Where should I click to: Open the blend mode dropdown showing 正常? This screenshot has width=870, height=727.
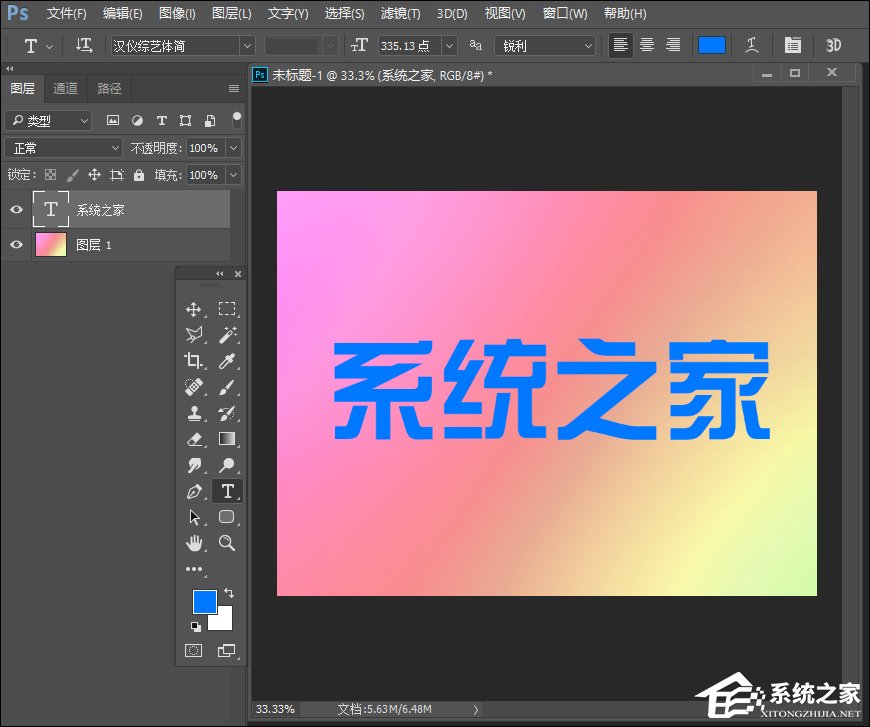tap(62, 148)
